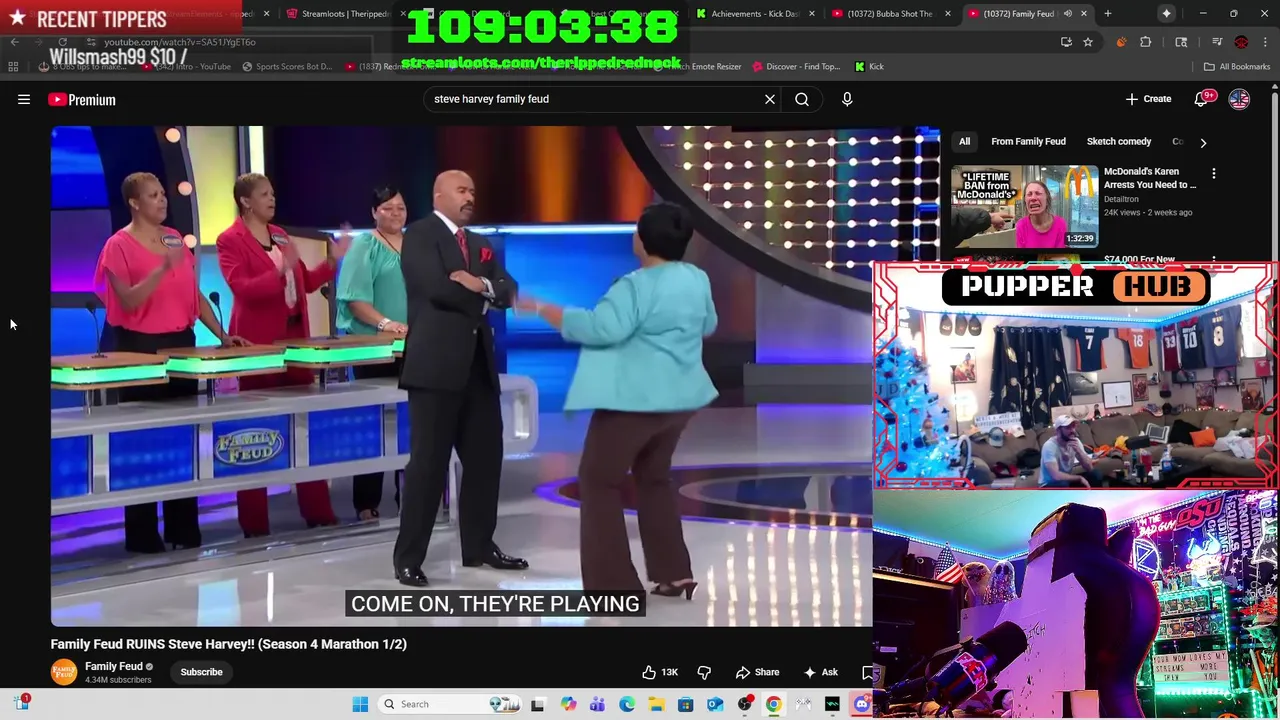Open Windows Start menu
Viewport: 1280px width, 720px height.
pos(360,704)
